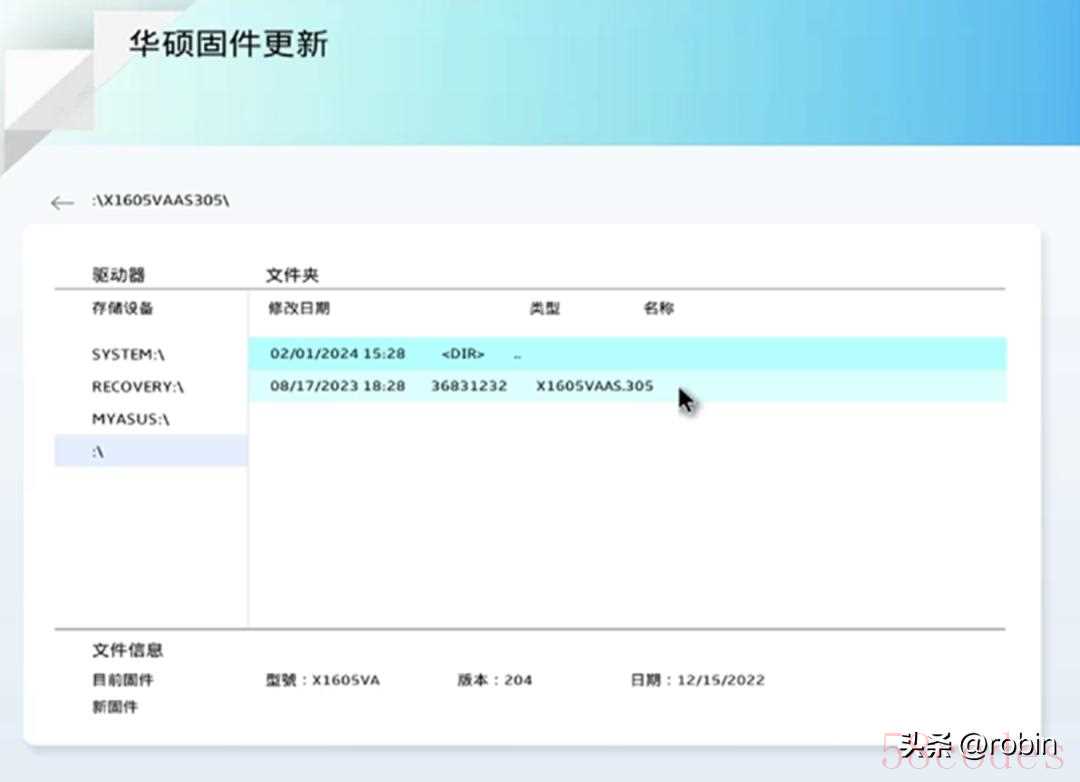The width and height of the screenshot is (1080, 782).
Task: Click the 版本 204 version info
Action: coord(494,680)
